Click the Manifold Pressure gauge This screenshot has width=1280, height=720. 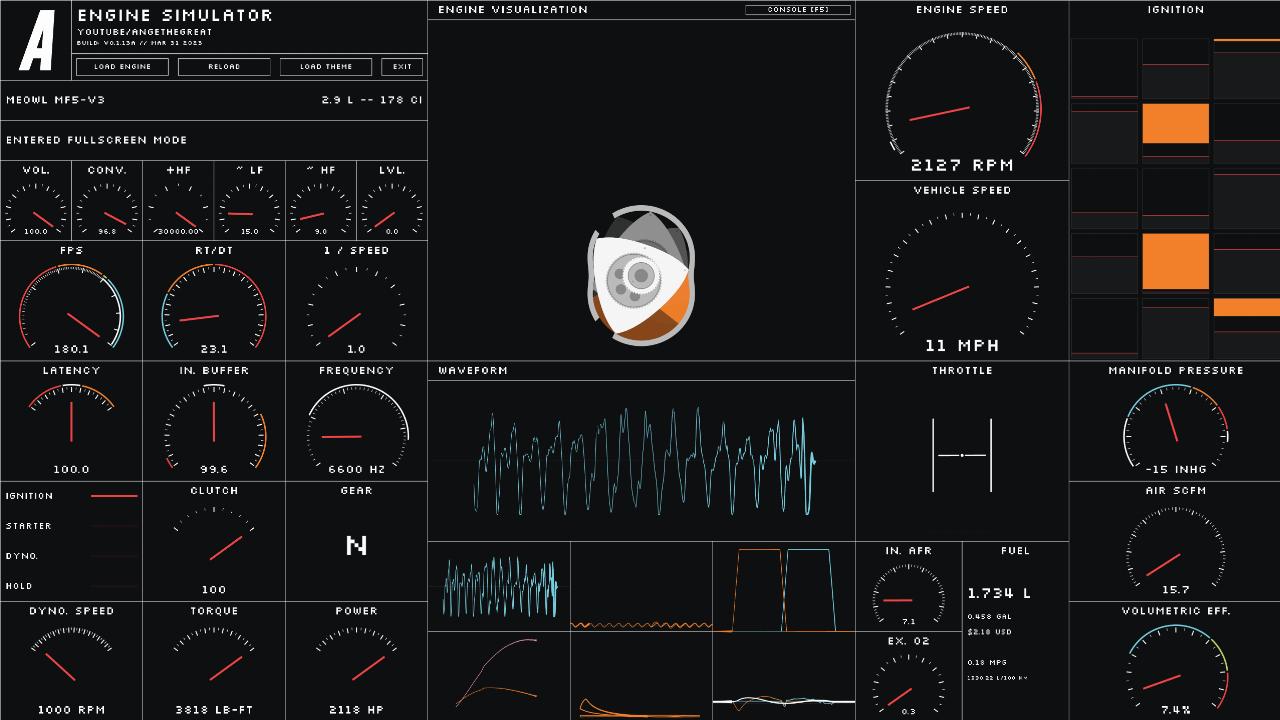(x=1175, y=425)
